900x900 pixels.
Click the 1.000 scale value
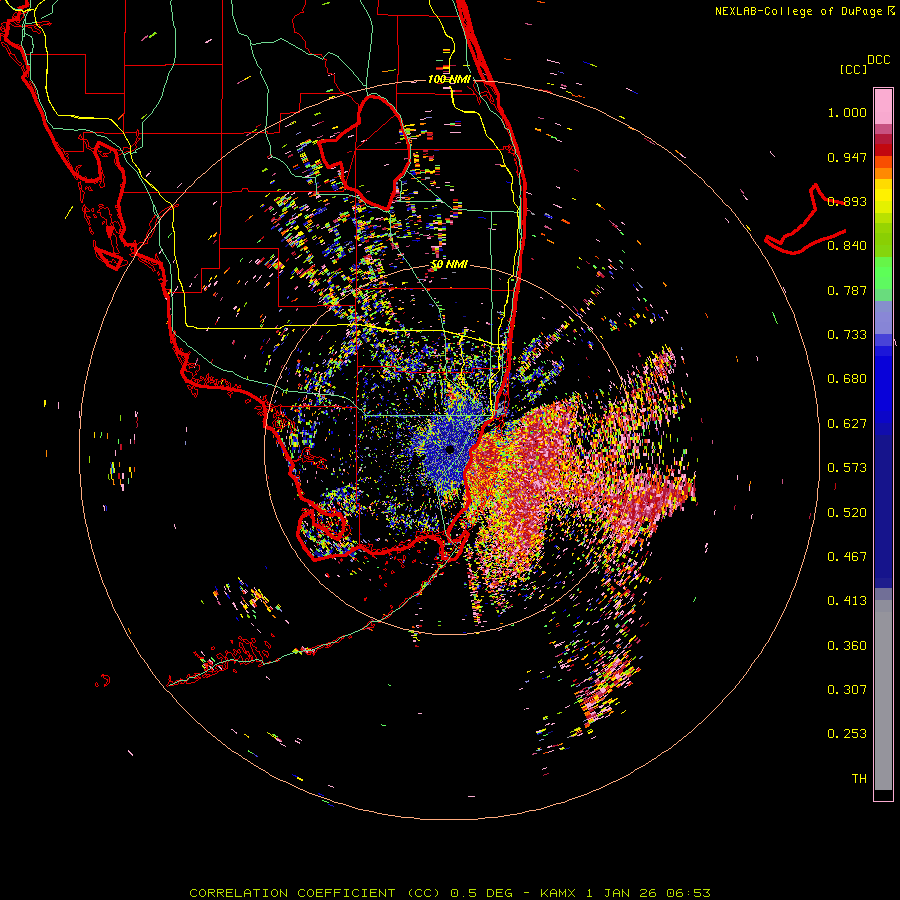pos(847,112)
